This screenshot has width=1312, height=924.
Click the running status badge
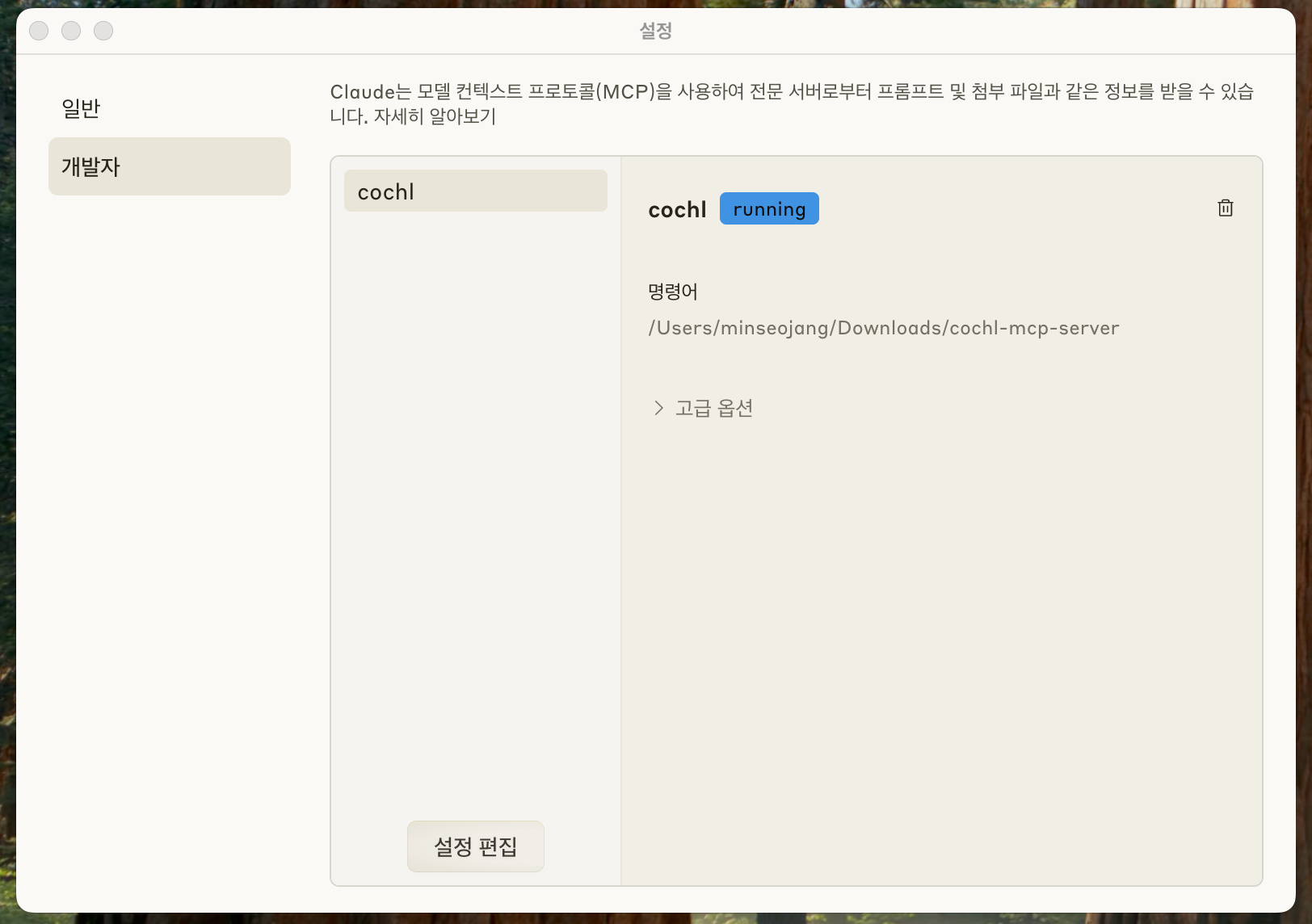(x=769, y=209)
